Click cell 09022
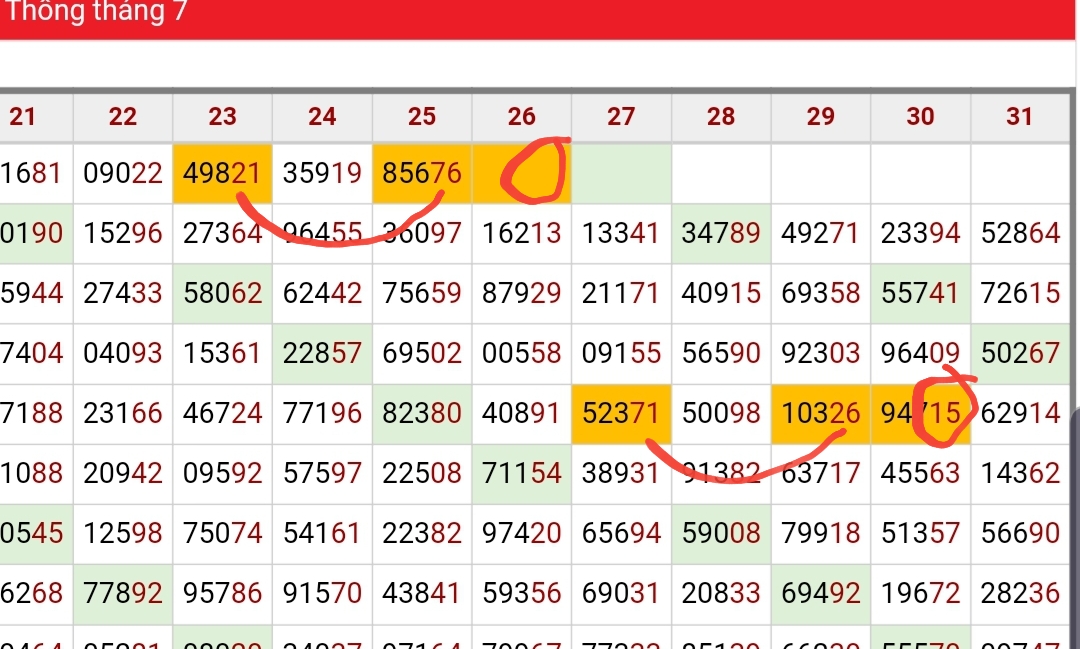 (123, 174)
